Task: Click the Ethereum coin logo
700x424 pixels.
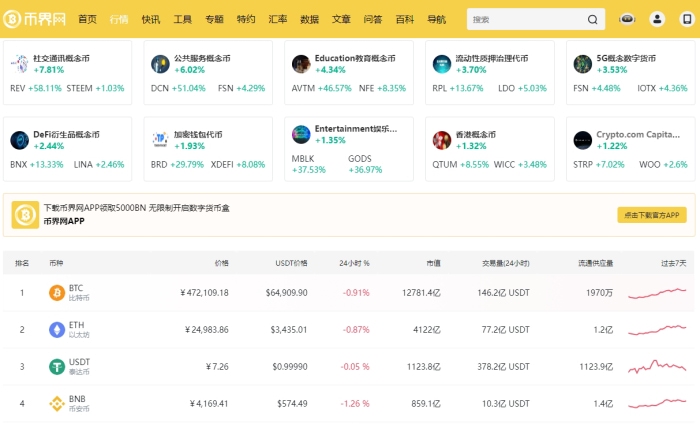Action: coord(56,330)
